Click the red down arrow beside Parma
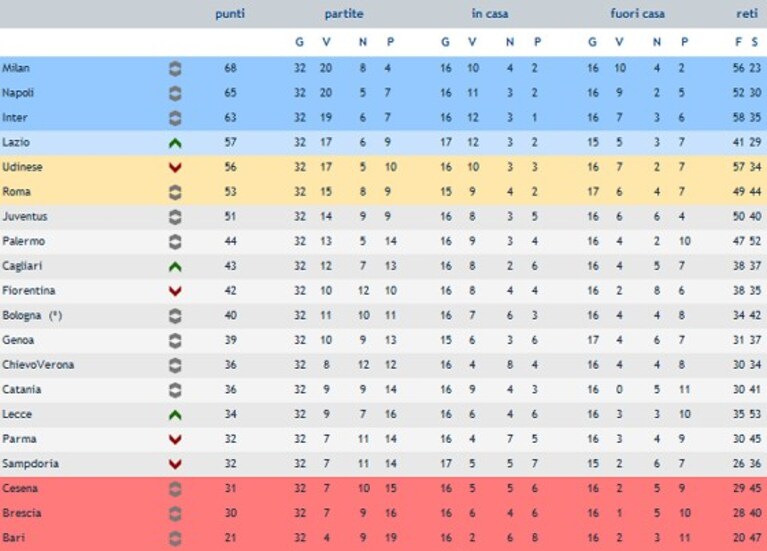767x551 pixels. 175,440
